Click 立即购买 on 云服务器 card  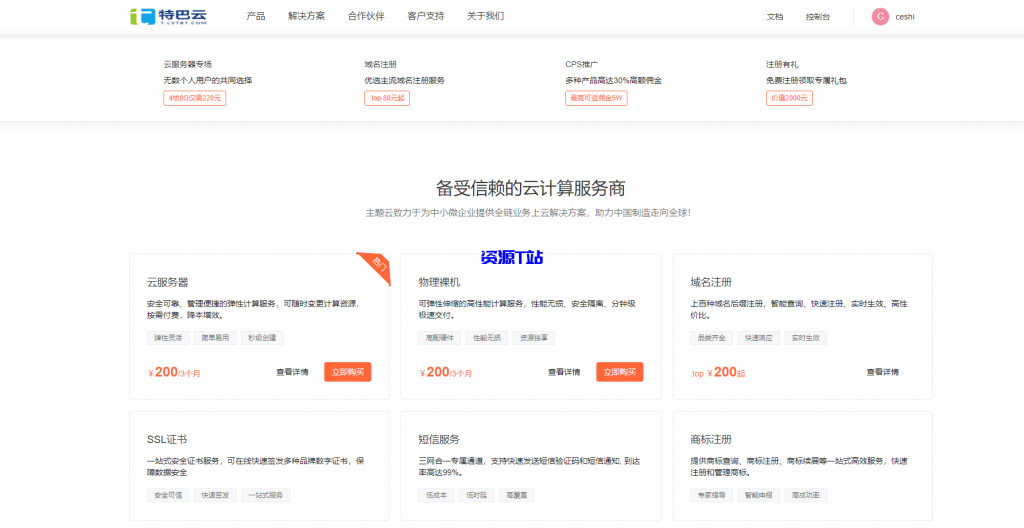click(347, 372)
